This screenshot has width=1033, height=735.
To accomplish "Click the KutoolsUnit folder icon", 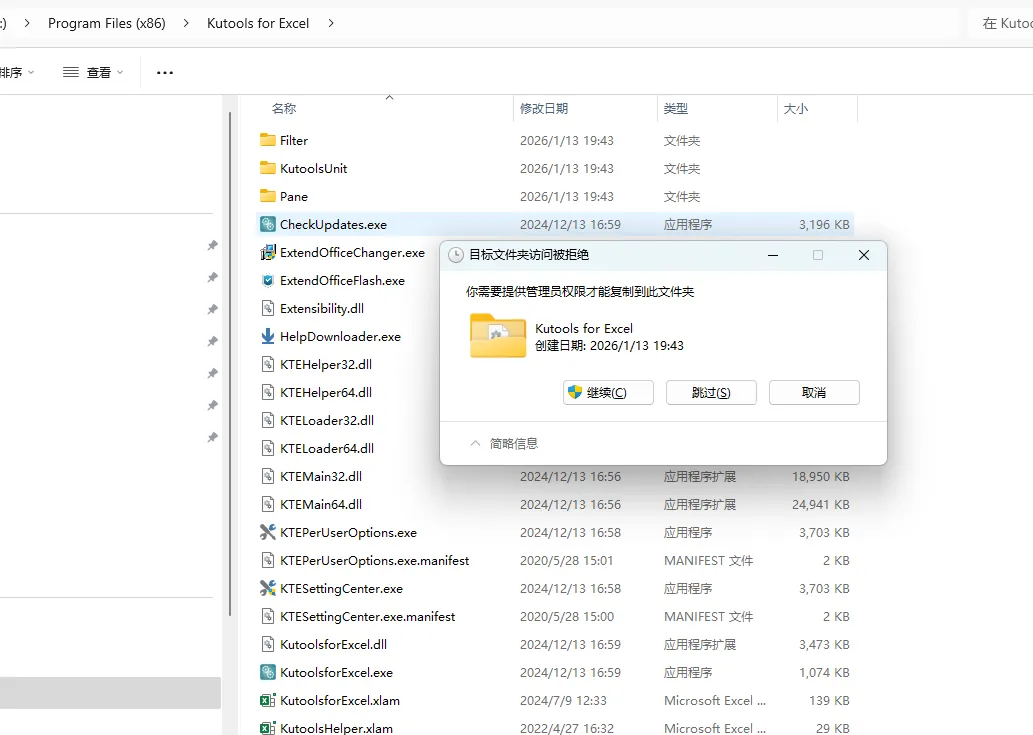I will [267, 169].
